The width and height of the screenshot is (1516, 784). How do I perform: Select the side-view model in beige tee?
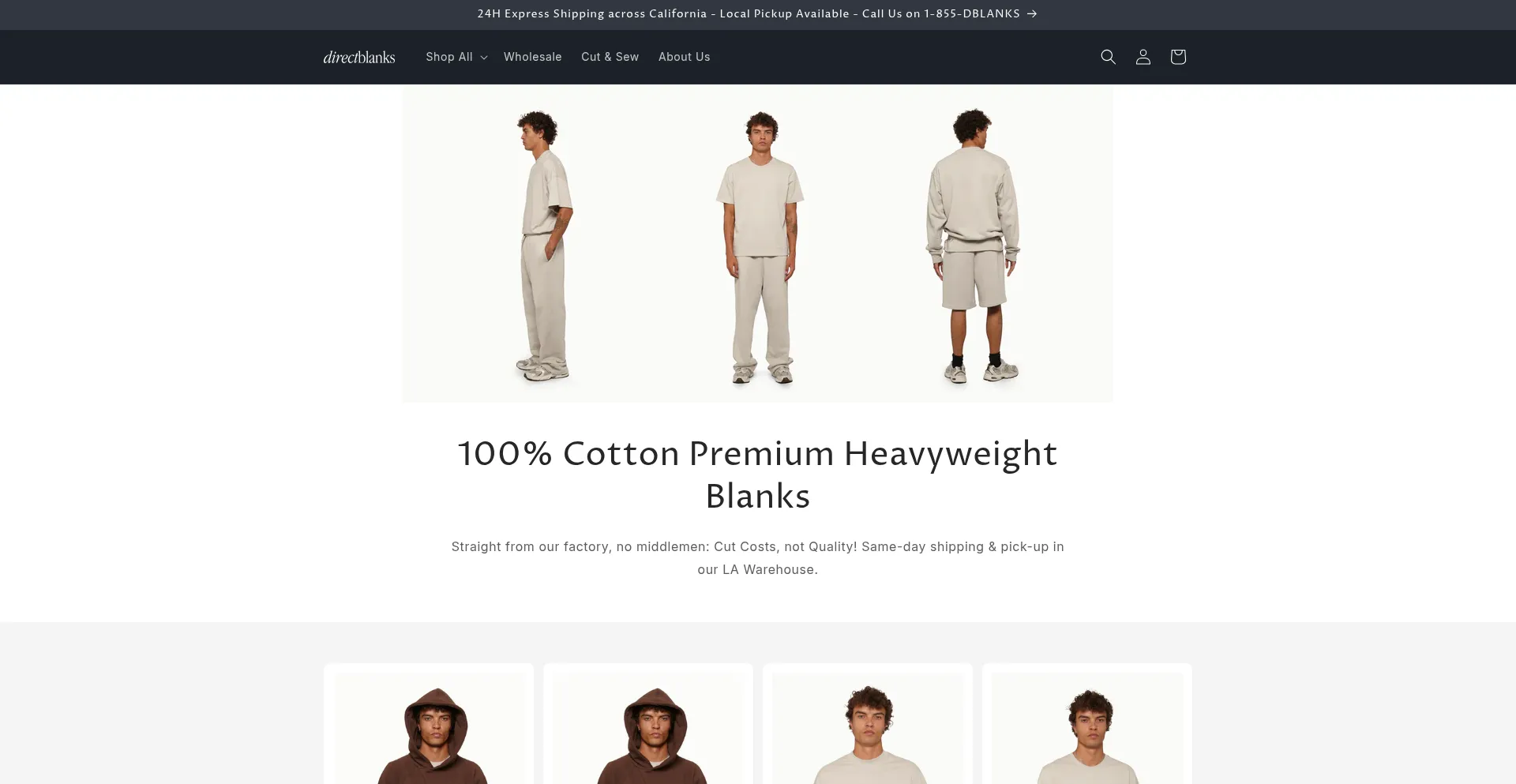(545, 246)
